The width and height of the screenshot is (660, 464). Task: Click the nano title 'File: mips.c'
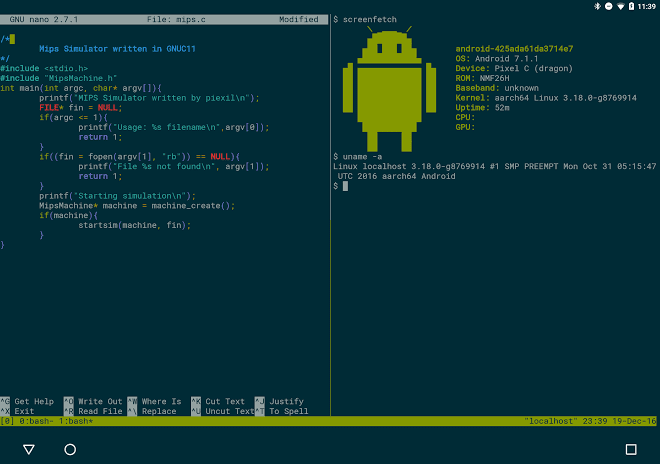(x=176, y=19)
